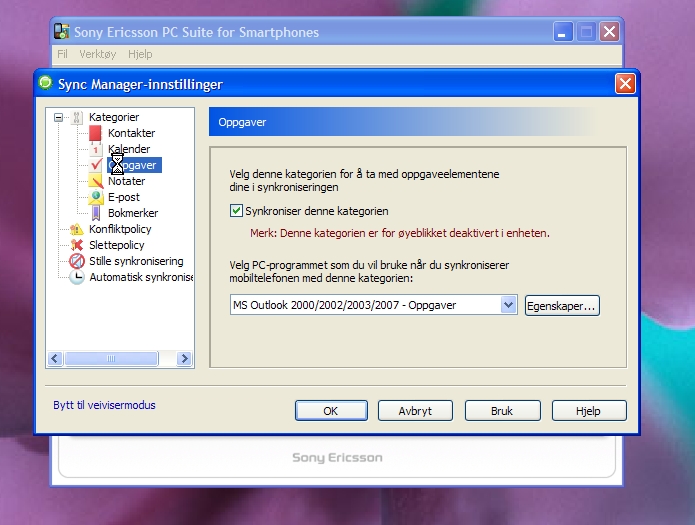Click the tree scrollbar right arrow
The height and width of the screenshot is (525, 695).
[x=184, y=358]
